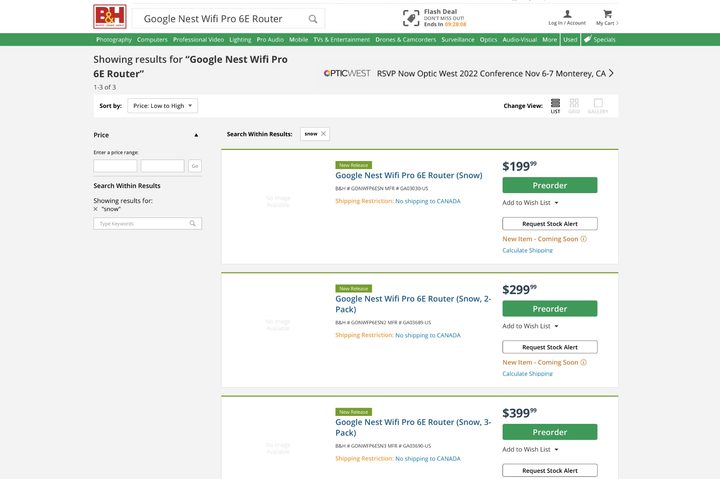Screen dimensions: 720x479
Task: Remove the 'snow' search filter chip
Action: click(x=323, y=134)
